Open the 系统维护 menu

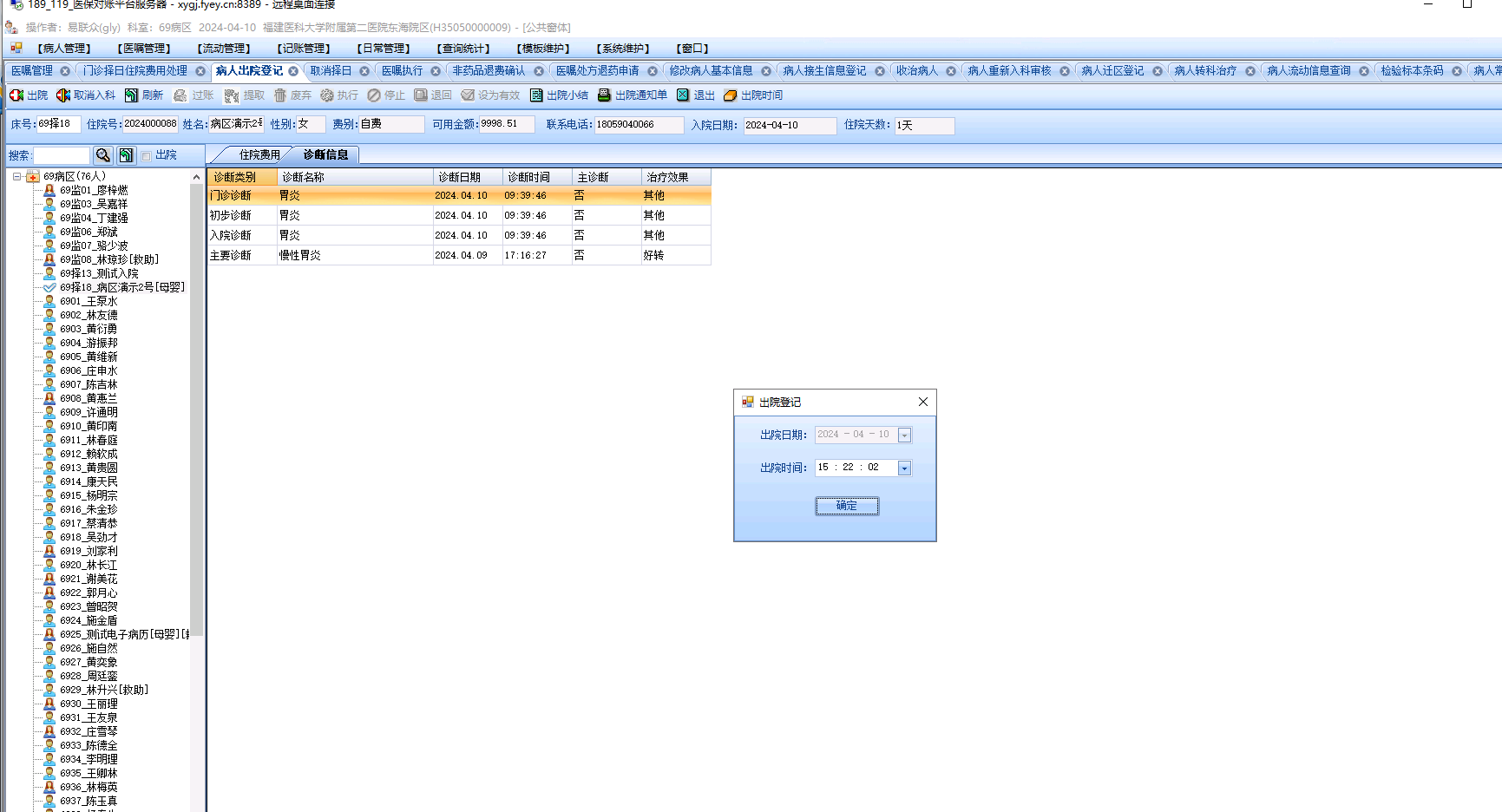[623, 49]
